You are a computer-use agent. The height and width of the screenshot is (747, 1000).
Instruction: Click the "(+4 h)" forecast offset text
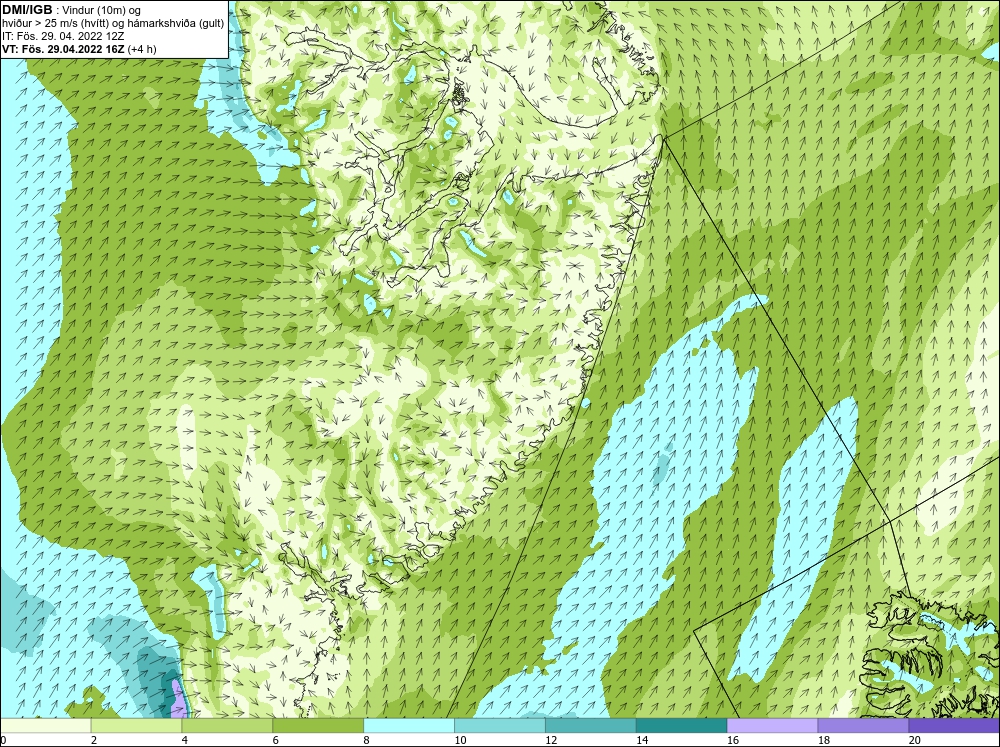pyautogui.click(x=142, y=49)
